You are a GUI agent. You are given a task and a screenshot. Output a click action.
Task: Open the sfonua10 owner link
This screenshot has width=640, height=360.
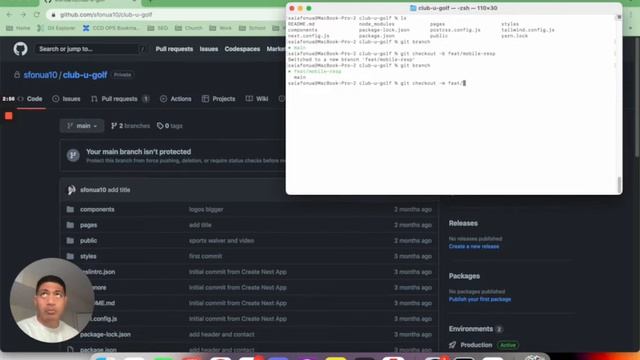(x=40, y=75)
